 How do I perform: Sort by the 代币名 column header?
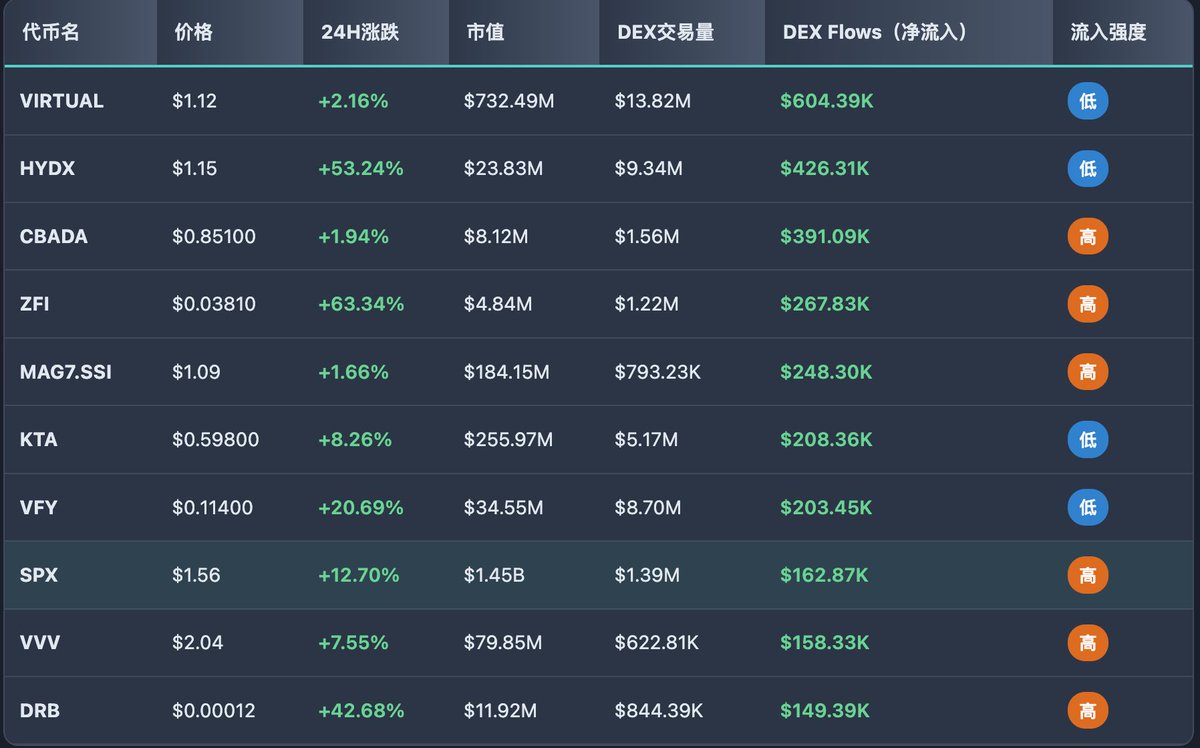point(51,32)
